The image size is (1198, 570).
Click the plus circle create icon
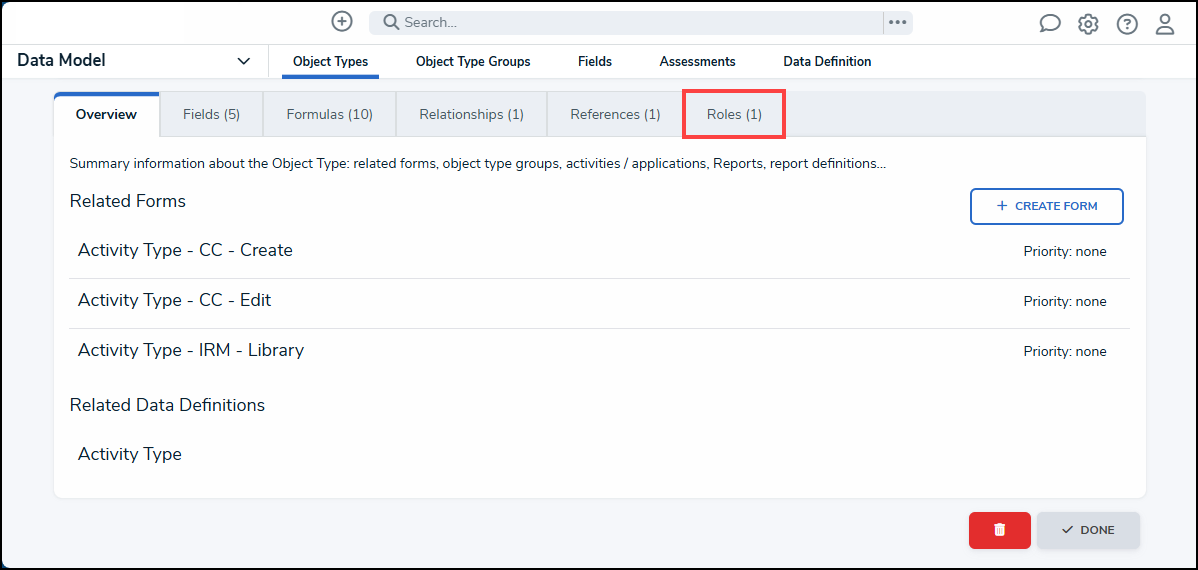click(x=342, y=22)
